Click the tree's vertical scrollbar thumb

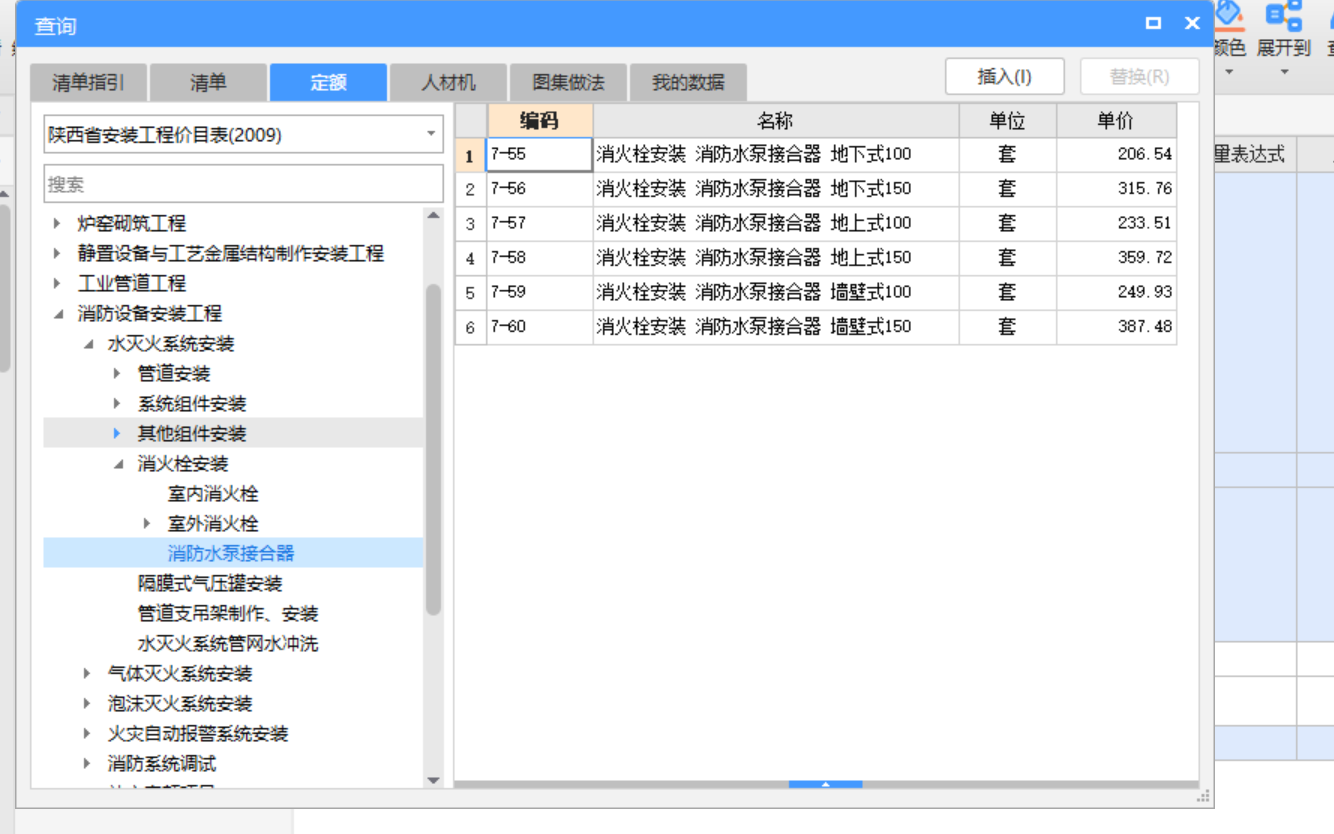(x=433, y=448)
